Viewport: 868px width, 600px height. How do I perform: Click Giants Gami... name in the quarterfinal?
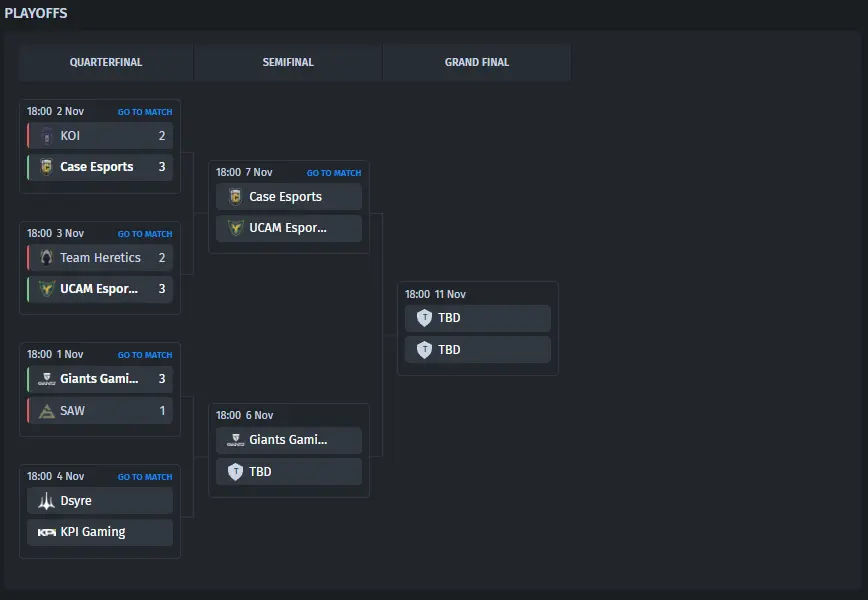point(100,379)
